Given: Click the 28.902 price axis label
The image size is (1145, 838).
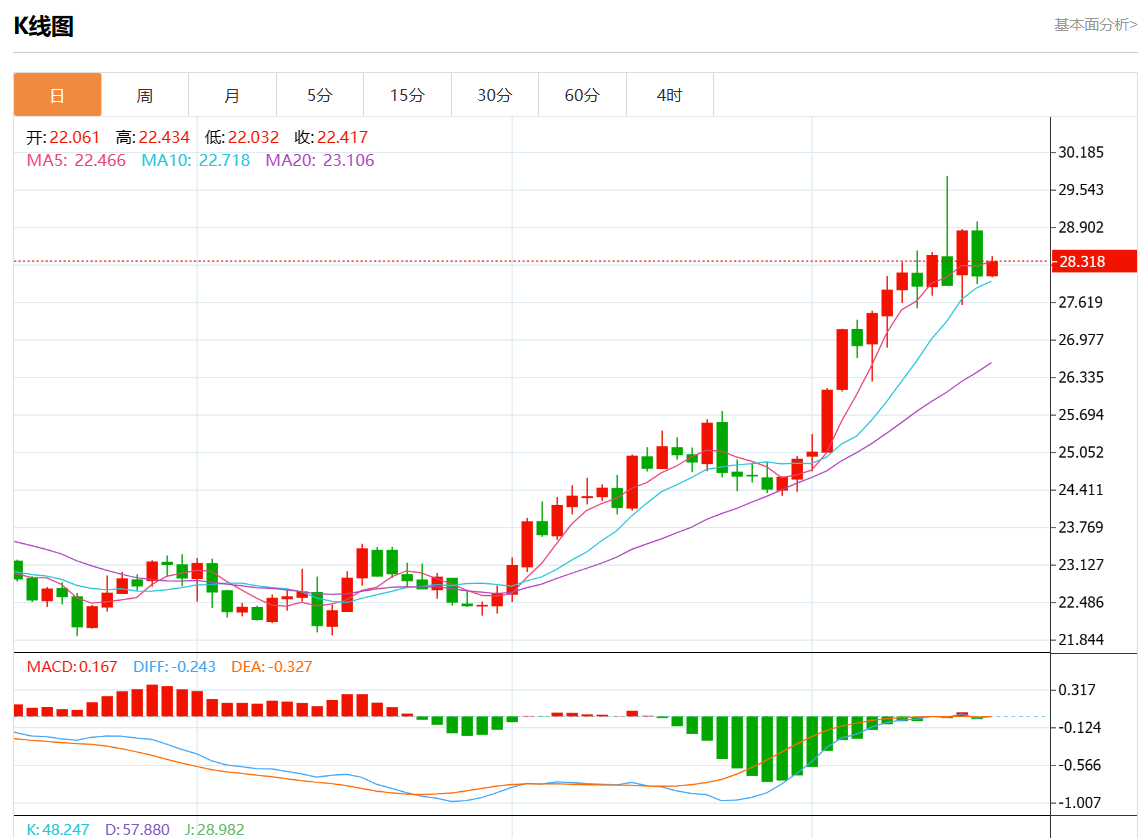Looking at the screenshot, I should [x=1081, y=227].
